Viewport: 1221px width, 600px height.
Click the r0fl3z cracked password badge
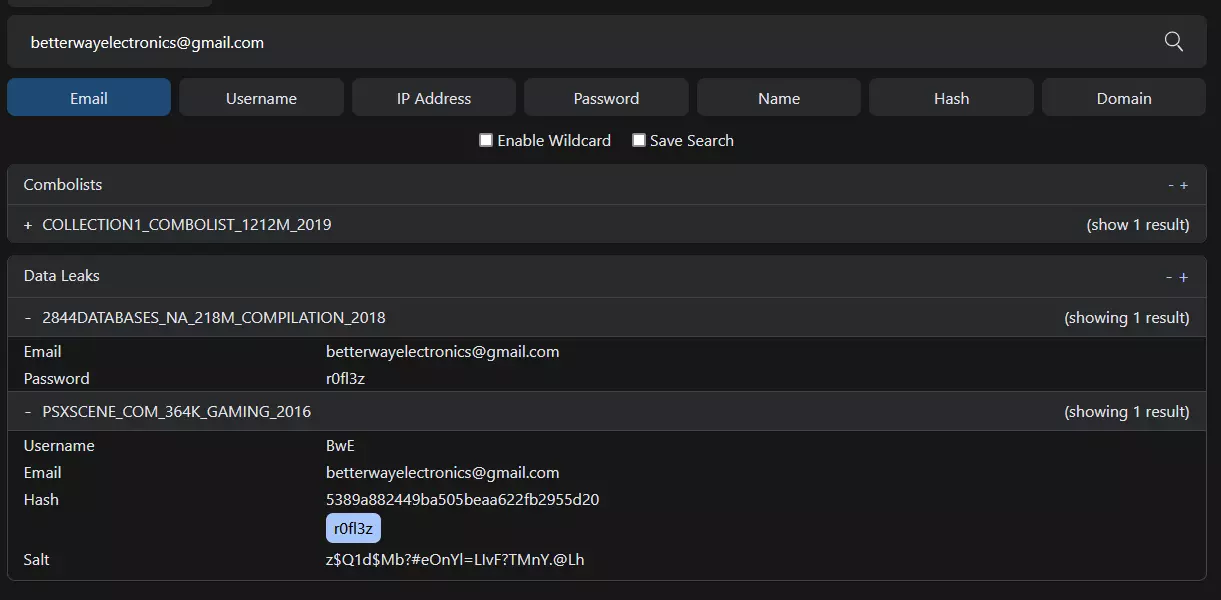click(353, 528)
